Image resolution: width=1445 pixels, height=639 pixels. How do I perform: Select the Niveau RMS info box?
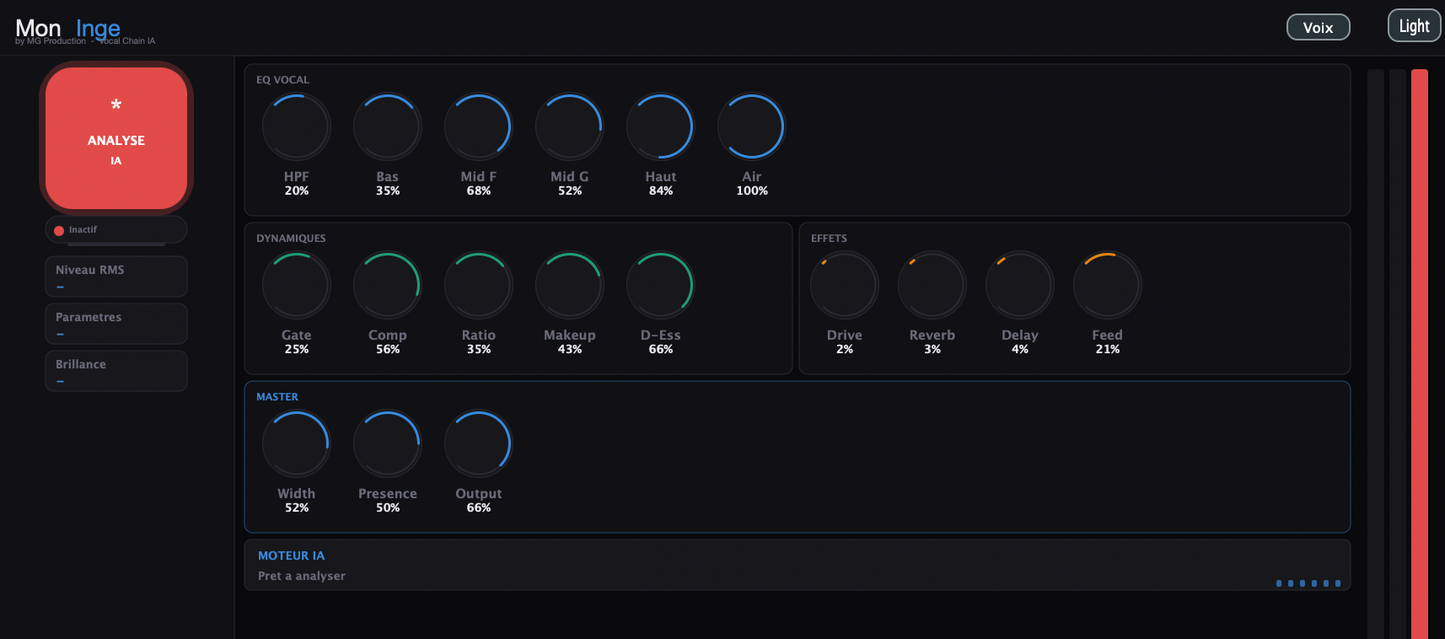point(116,276)
